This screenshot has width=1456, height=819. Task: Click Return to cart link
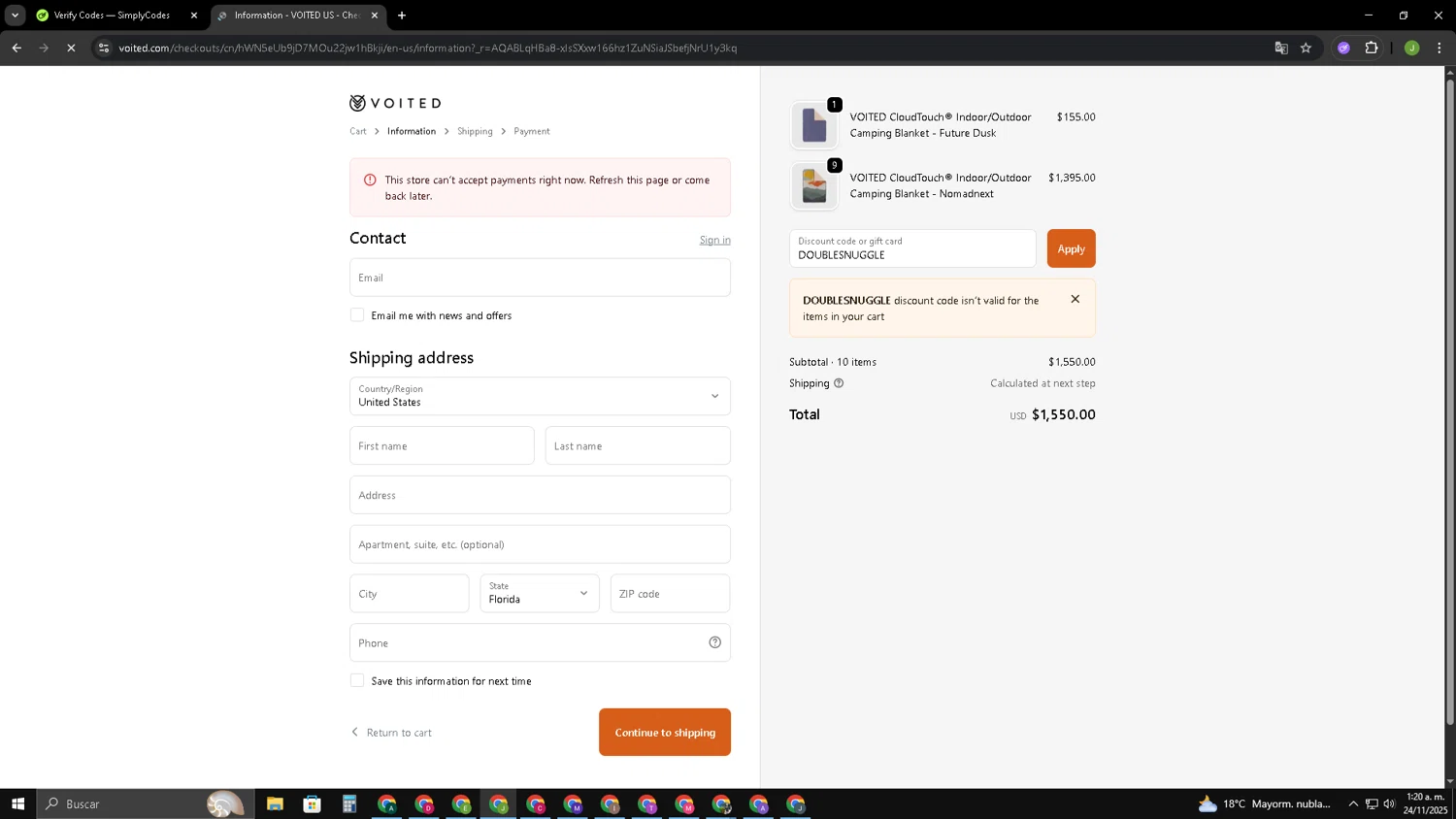391,733
